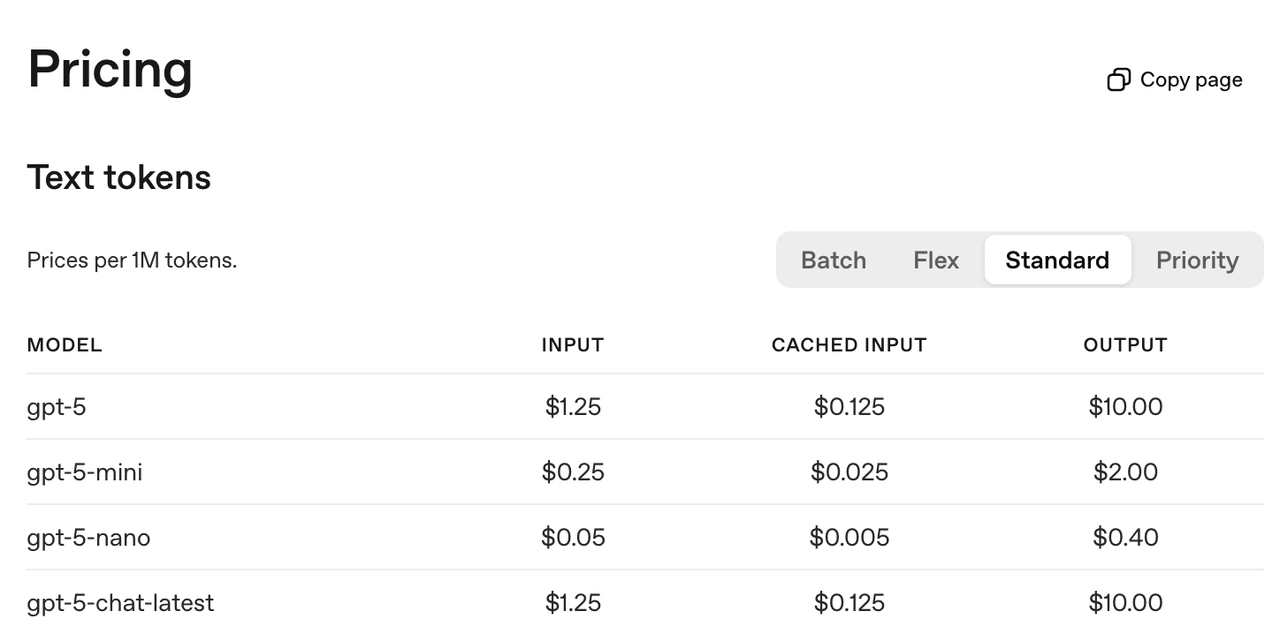Open the Priority pricing tab
Screen dimensions: 1280x634
1197,260
